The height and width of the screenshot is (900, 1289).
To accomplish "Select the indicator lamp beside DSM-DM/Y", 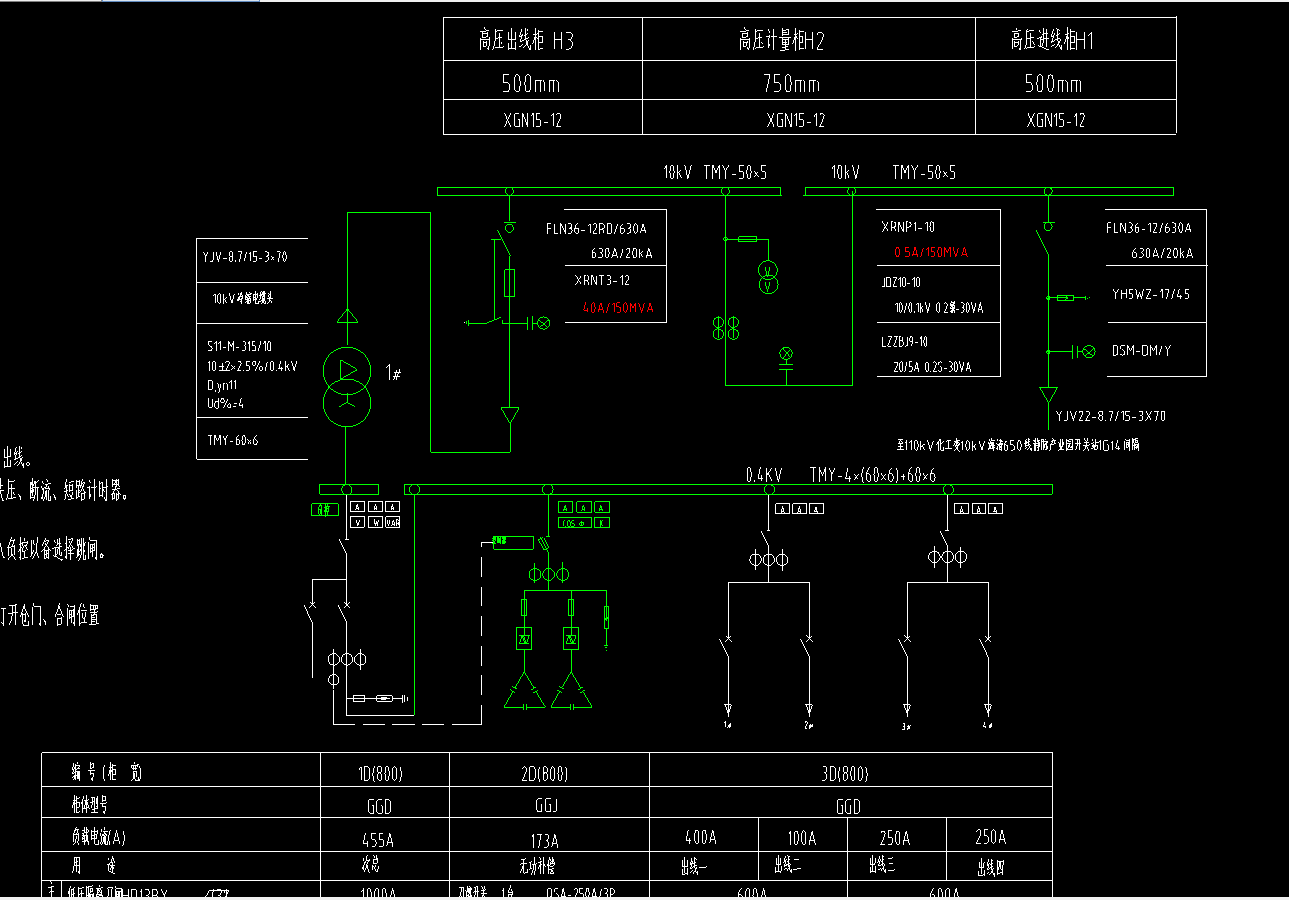I will pyautogui.click(x=1091, y=351).
